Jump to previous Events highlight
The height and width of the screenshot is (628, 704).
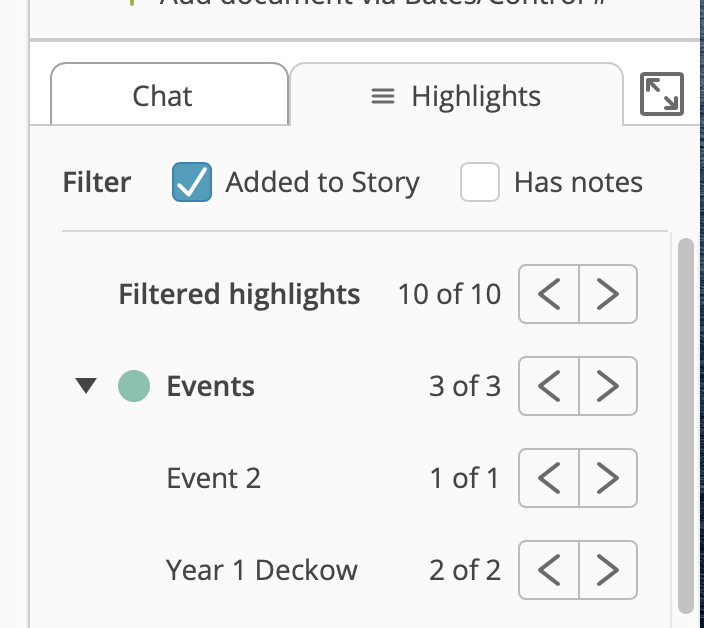pyautogui.click(x=549, y=386)
